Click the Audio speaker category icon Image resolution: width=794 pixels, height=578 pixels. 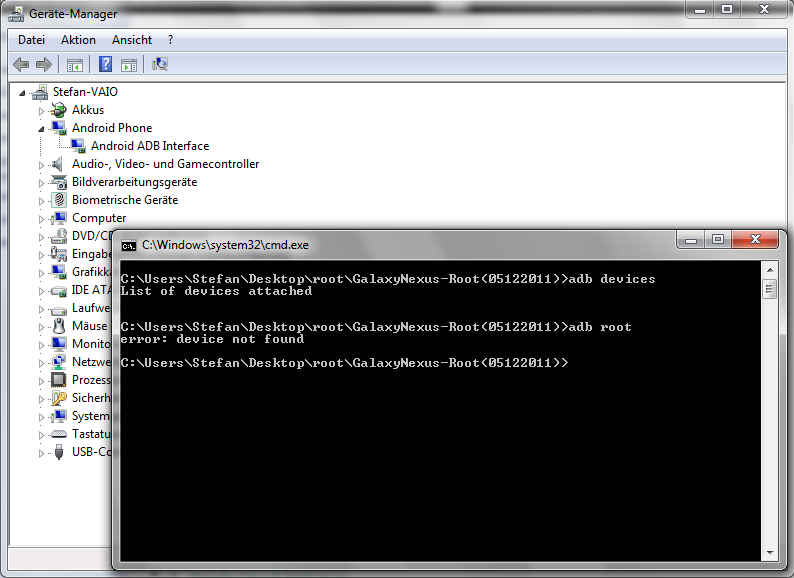(59, 164)
